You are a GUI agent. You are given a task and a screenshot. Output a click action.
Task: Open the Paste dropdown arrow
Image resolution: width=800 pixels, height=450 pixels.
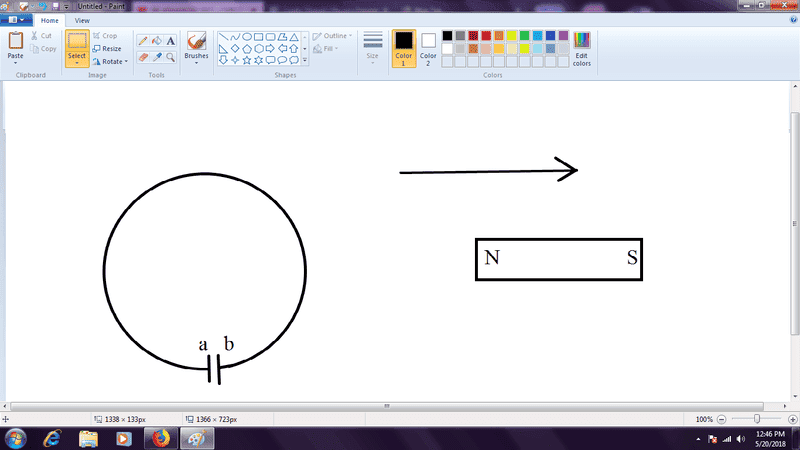tap(15, 62)
